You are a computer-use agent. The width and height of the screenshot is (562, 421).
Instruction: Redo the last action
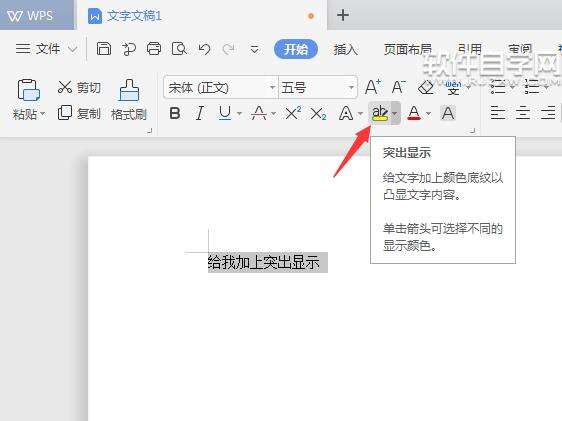tap(229, 49)
